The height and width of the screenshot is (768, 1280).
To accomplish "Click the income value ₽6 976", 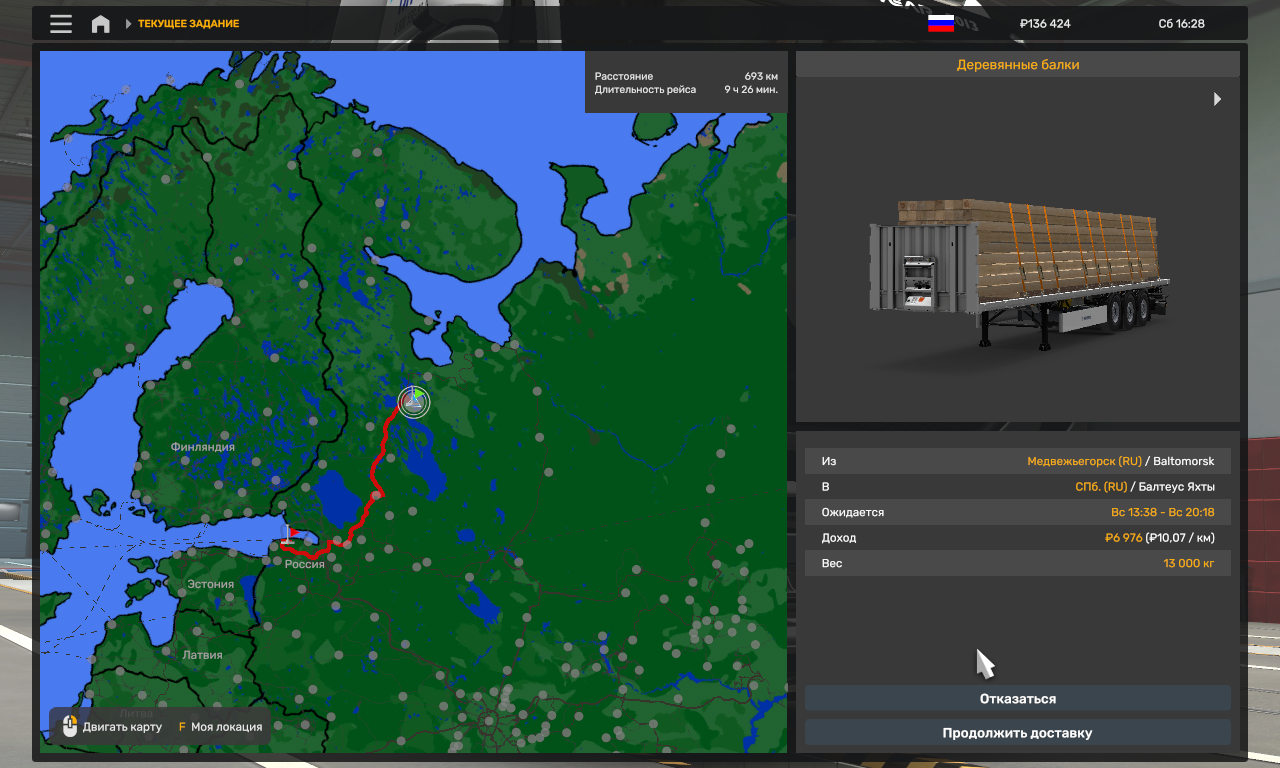I will tap(1123, 538).
